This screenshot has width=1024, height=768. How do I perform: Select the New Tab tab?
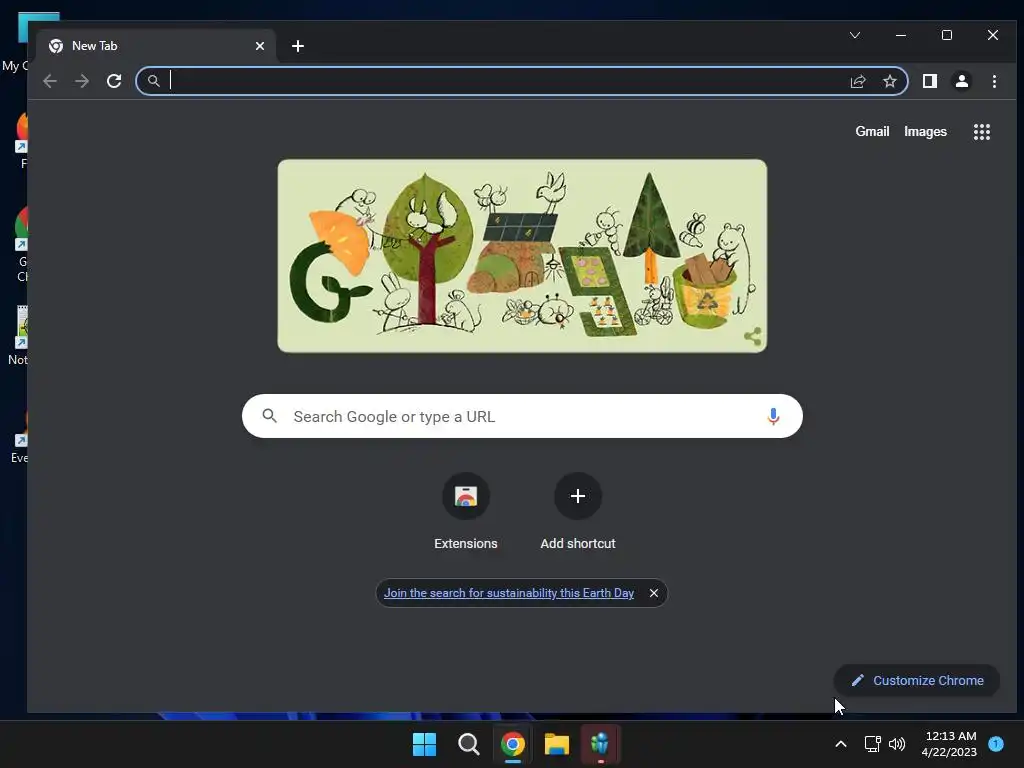click(x=156, y=46)
